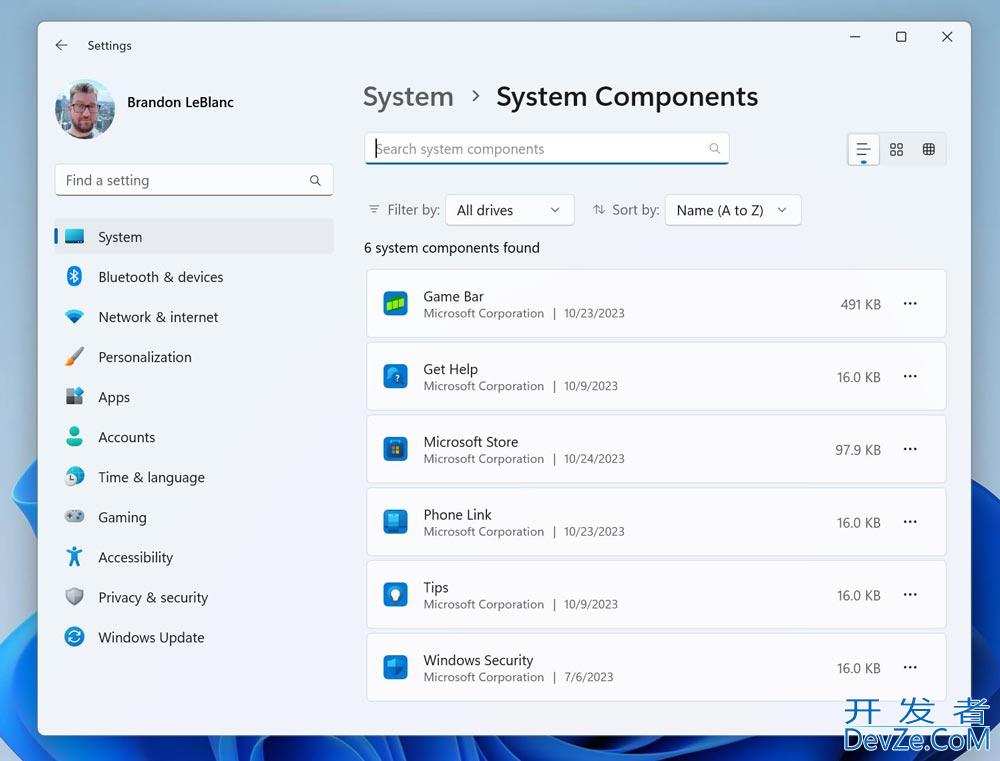Image resolution: width=1000 pixels, height=761 pixels.
Task: Open Time & language settings
Action: click(194, 477)
